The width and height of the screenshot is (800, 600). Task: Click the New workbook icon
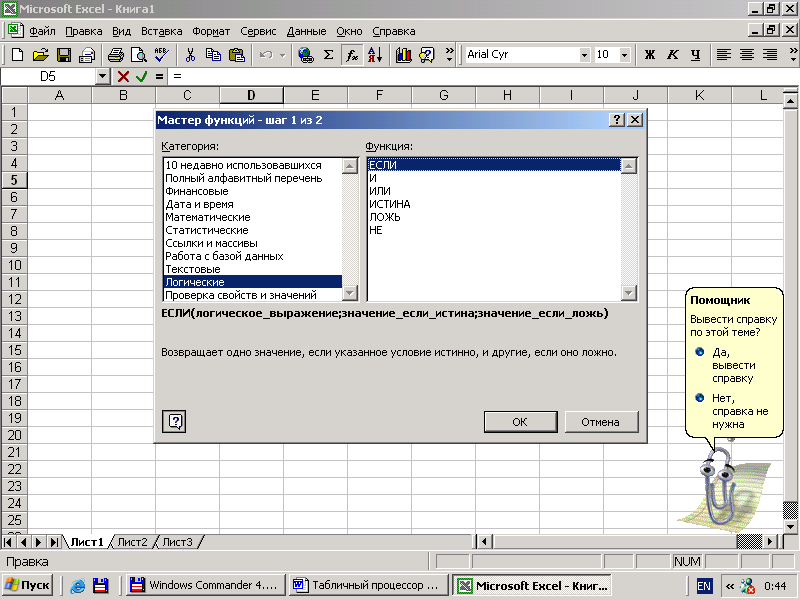pyautogui.click(x=17, y=55)
